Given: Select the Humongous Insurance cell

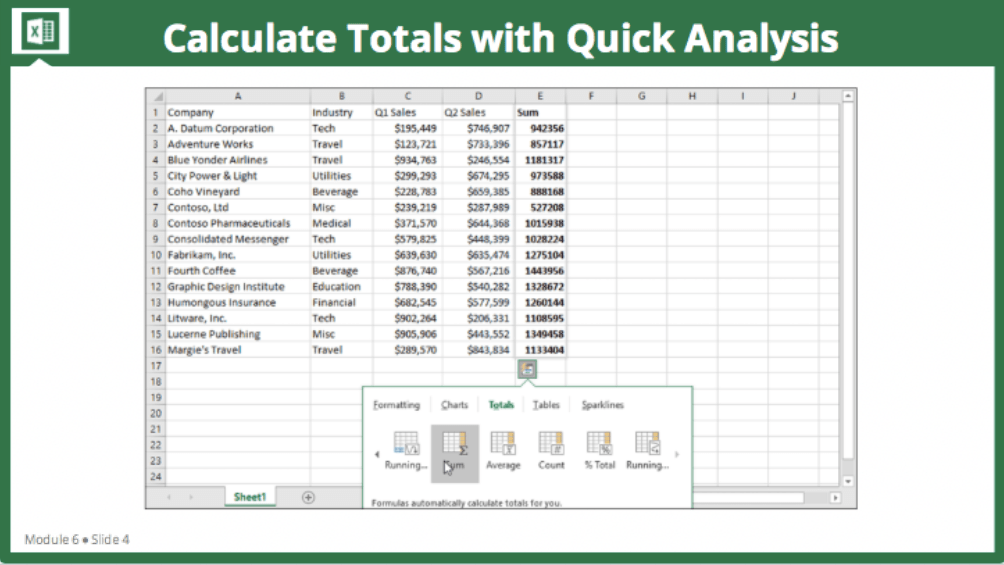Looking at the screenshot, I should 238,302.
